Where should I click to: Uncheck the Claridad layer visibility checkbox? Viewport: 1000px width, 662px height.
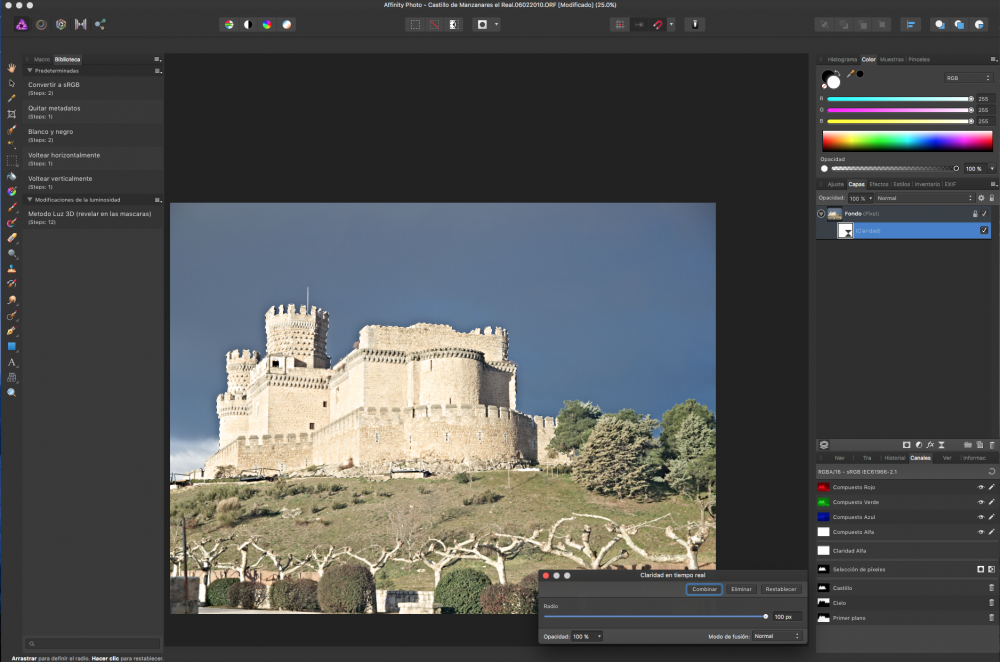pos(984,230)
